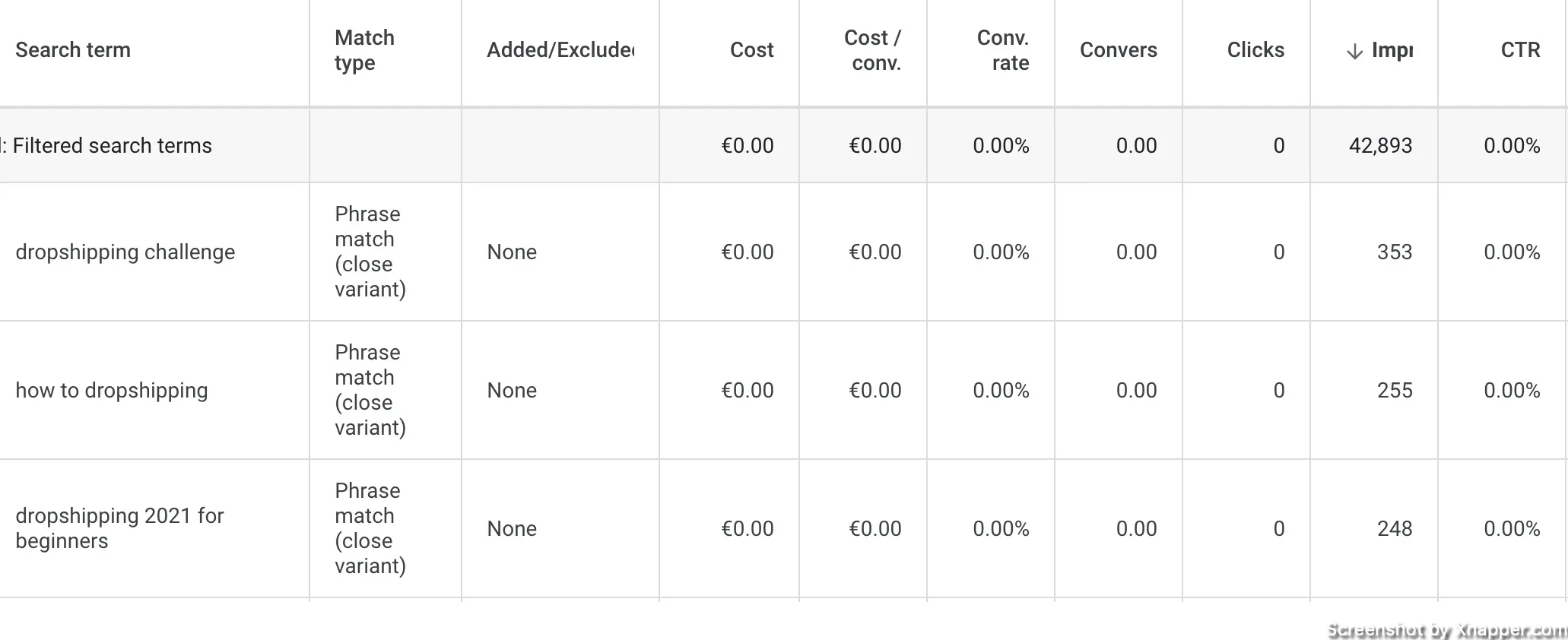Click None status for how to dropshipping
This screenshot has height=640, width=1568.
[512, 391]
